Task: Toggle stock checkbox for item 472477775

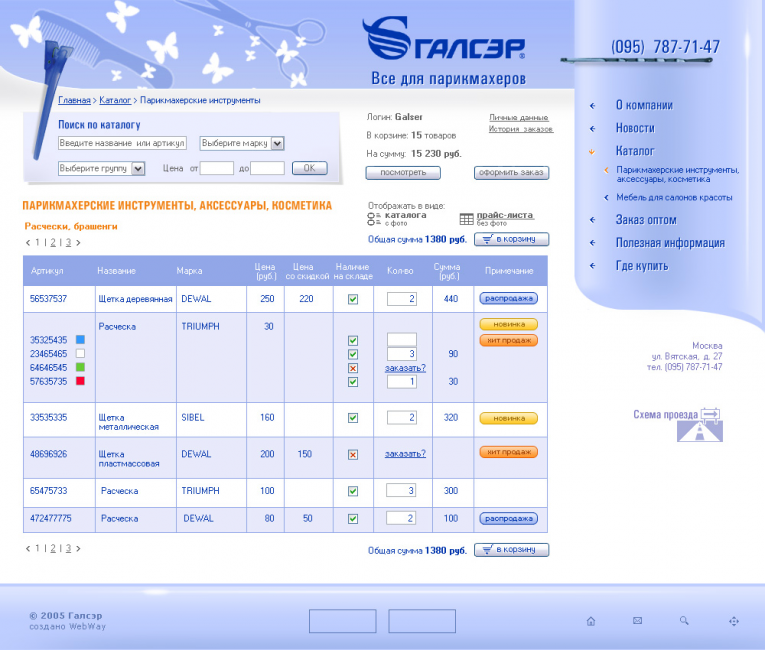Action: click(x=353, y=519)
